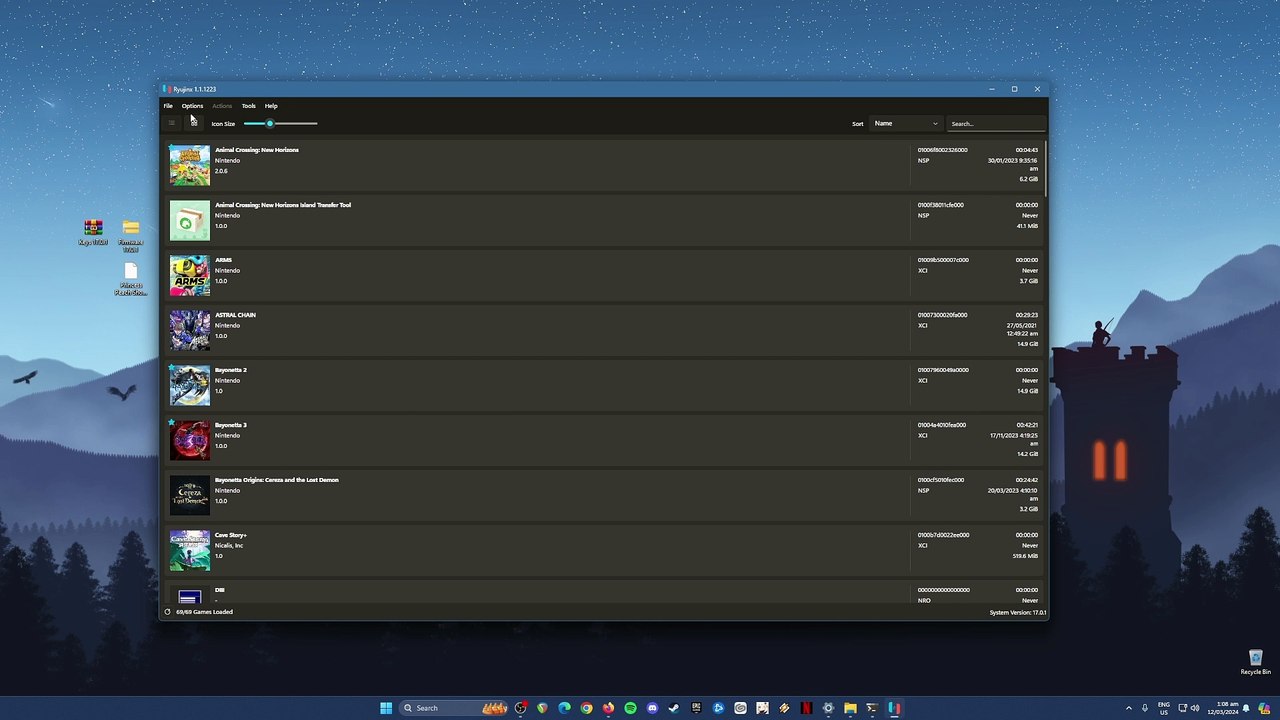
Task: Click the '69/69 Games Loaded' status
Action: click(x=204, y=612)
